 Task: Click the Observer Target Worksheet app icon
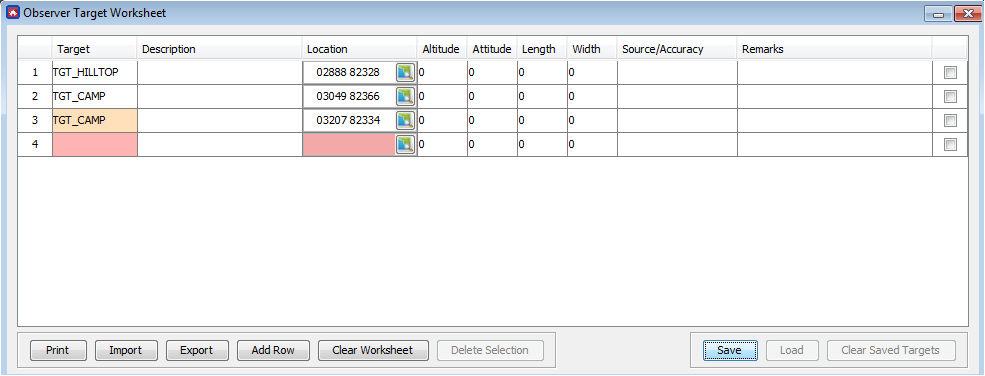pyautogui.click(x=13, y=13)
